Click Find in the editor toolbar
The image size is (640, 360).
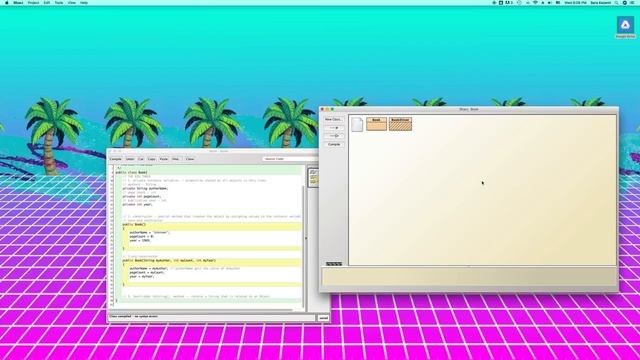[x=176, y=159]
